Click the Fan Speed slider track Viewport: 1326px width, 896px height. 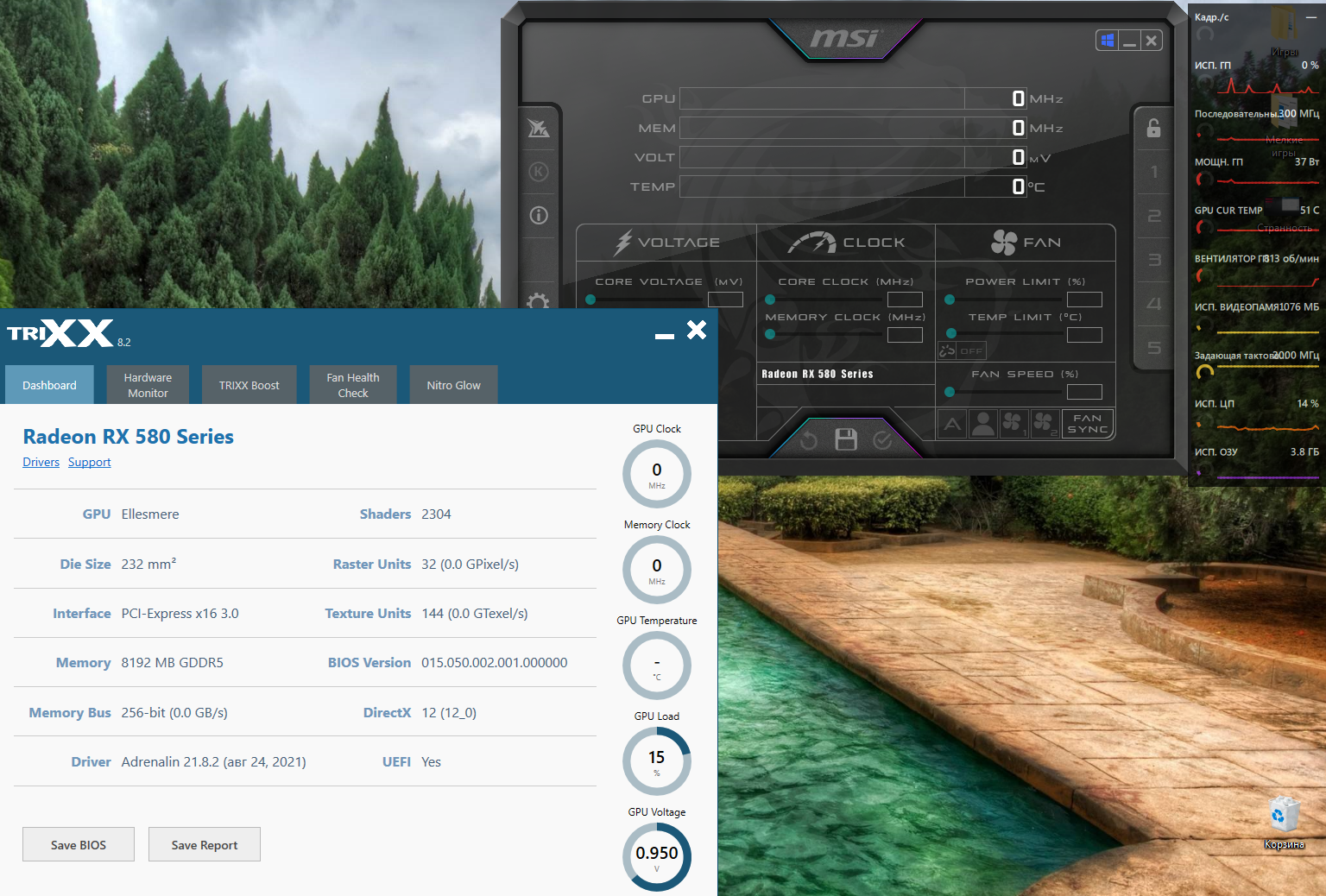(1004, 392)
